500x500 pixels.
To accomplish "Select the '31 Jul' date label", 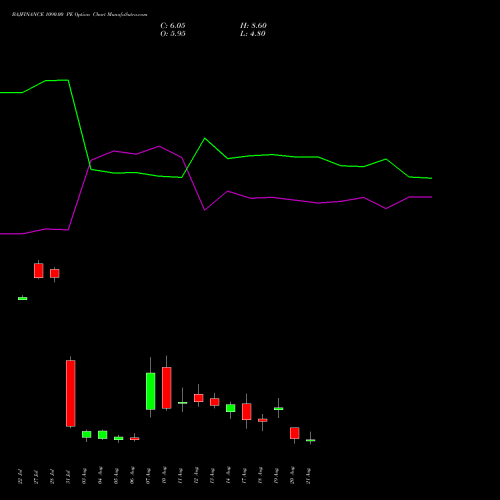I will pos(68,477).
